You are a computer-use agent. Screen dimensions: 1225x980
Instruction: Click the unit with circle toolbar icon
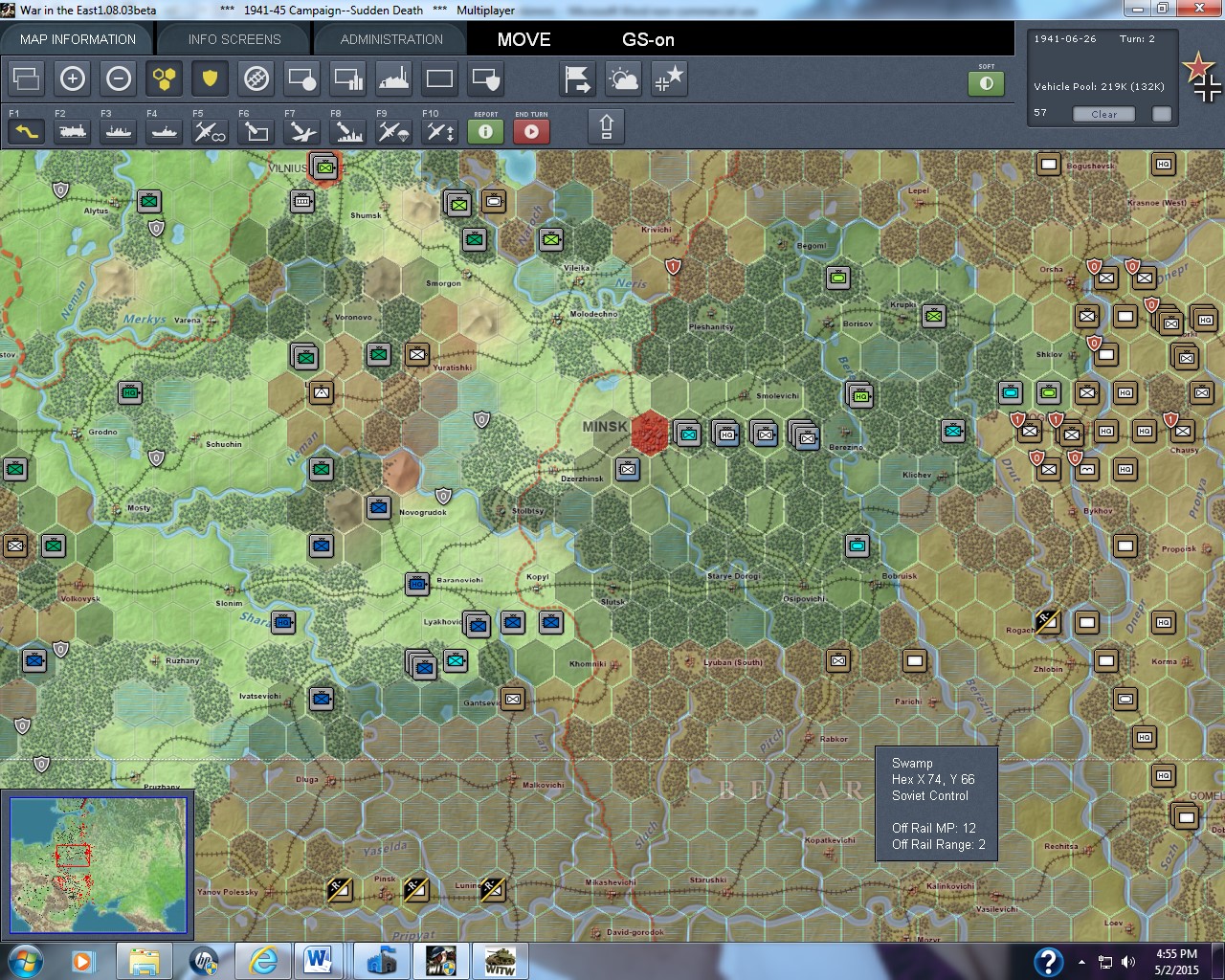pyautogui.click(x=302, y=78)
